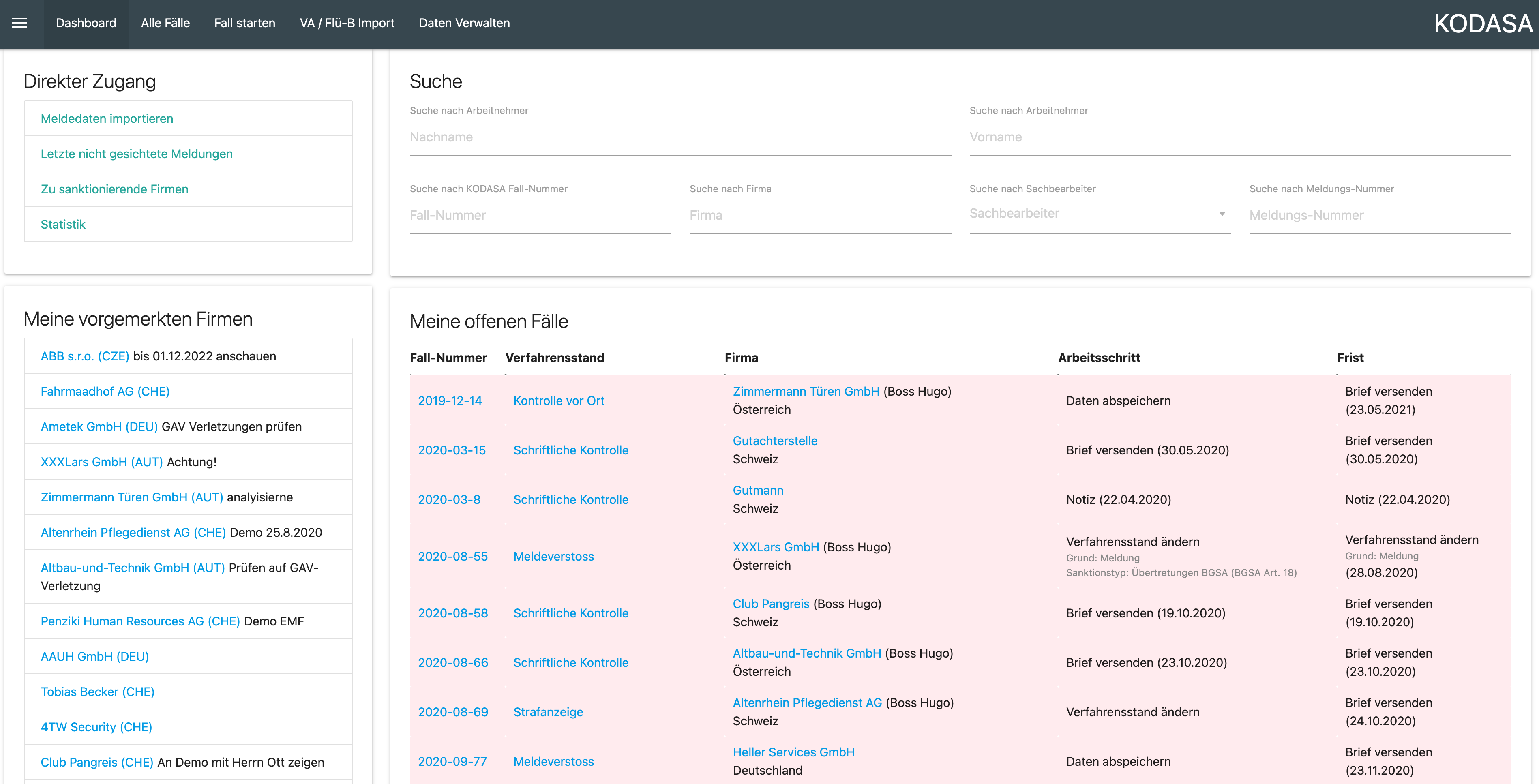
Task: Open VA / Flü-B Import tab
Action: coord(347,23)
